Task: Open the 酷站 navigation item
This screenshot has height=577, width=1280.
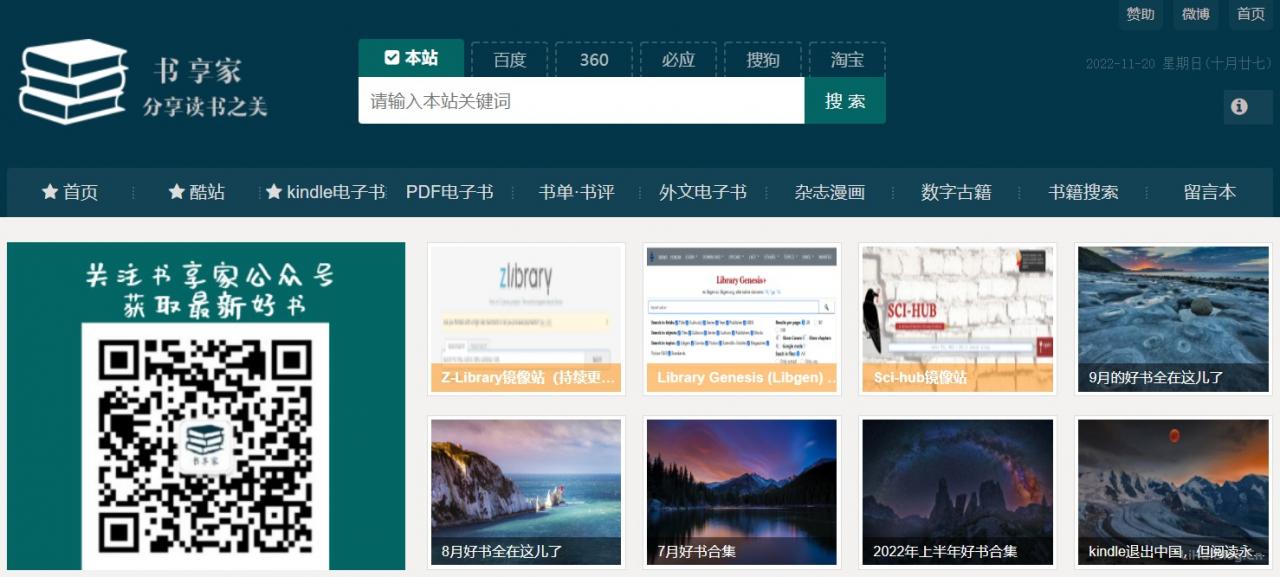Action: click(x=196, y=192)
